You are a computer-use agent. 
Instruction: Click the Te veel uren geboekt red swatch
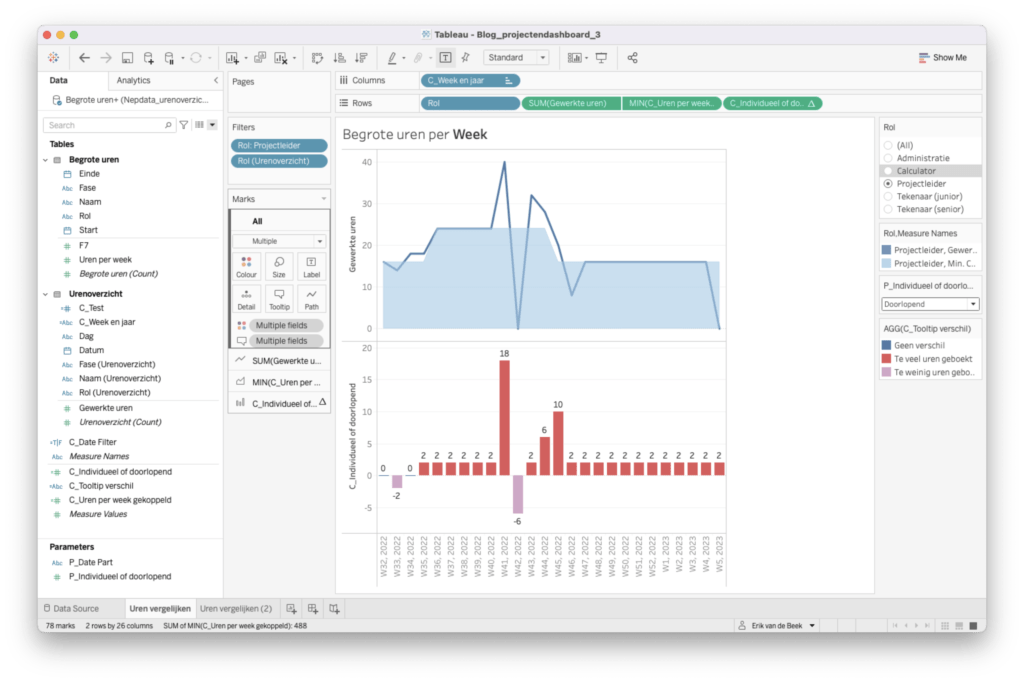(x=888, y=357)
